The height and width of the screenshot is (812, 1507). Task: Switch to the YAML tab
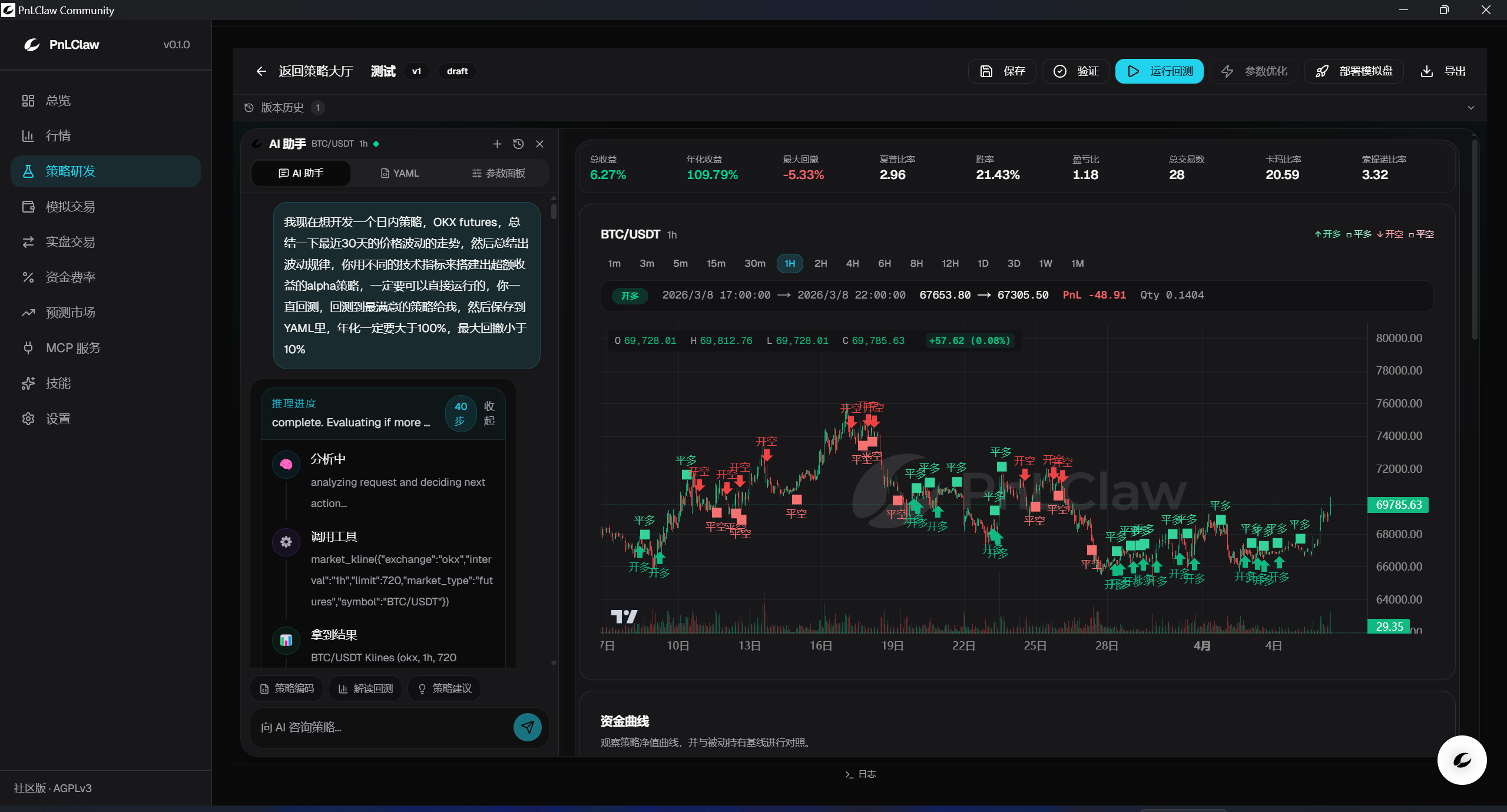(400, 173)
